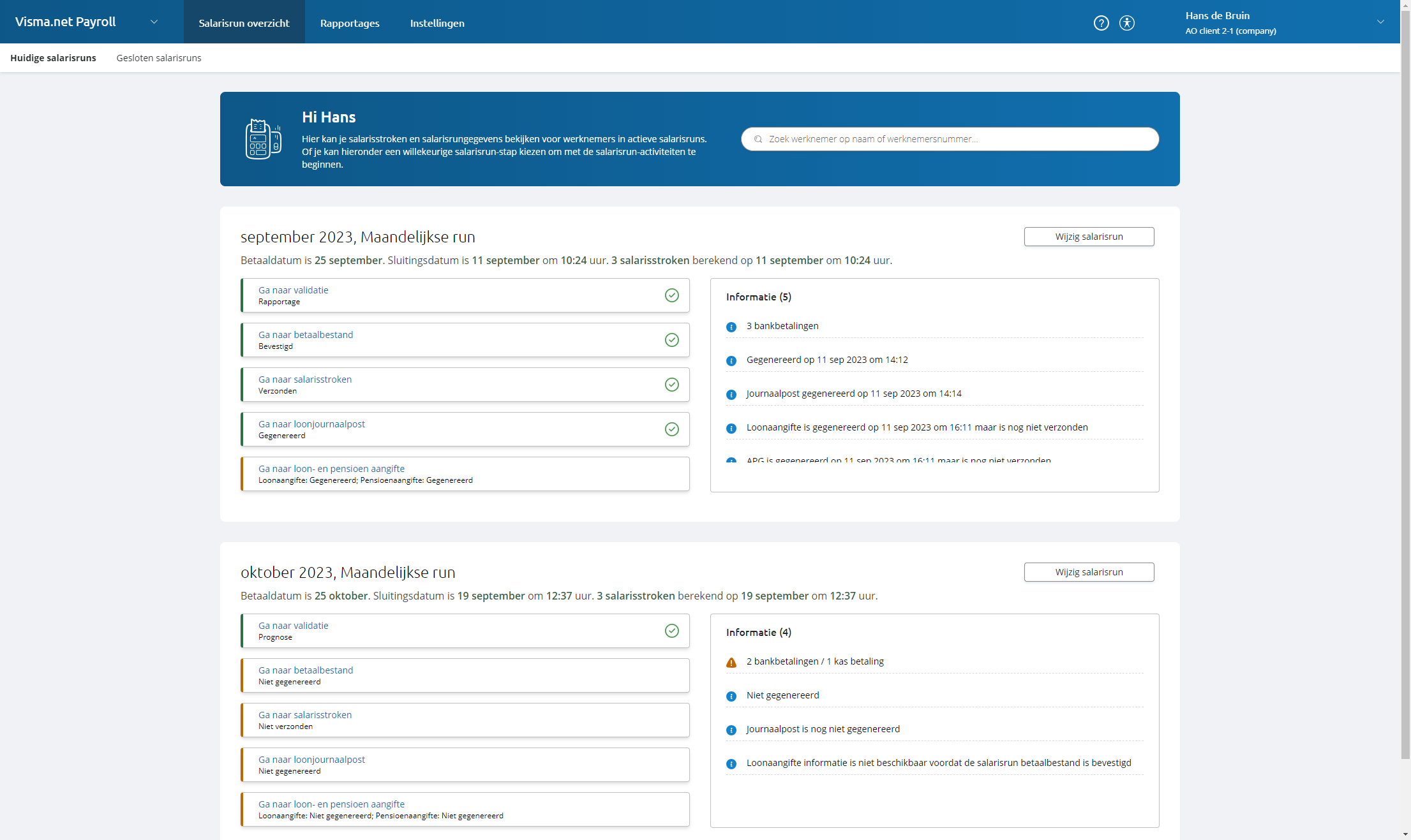This screenshot has height=840, width=1411.
Task: Click the scrollbar down arrow at bottom right
Action: [1405, 834]
